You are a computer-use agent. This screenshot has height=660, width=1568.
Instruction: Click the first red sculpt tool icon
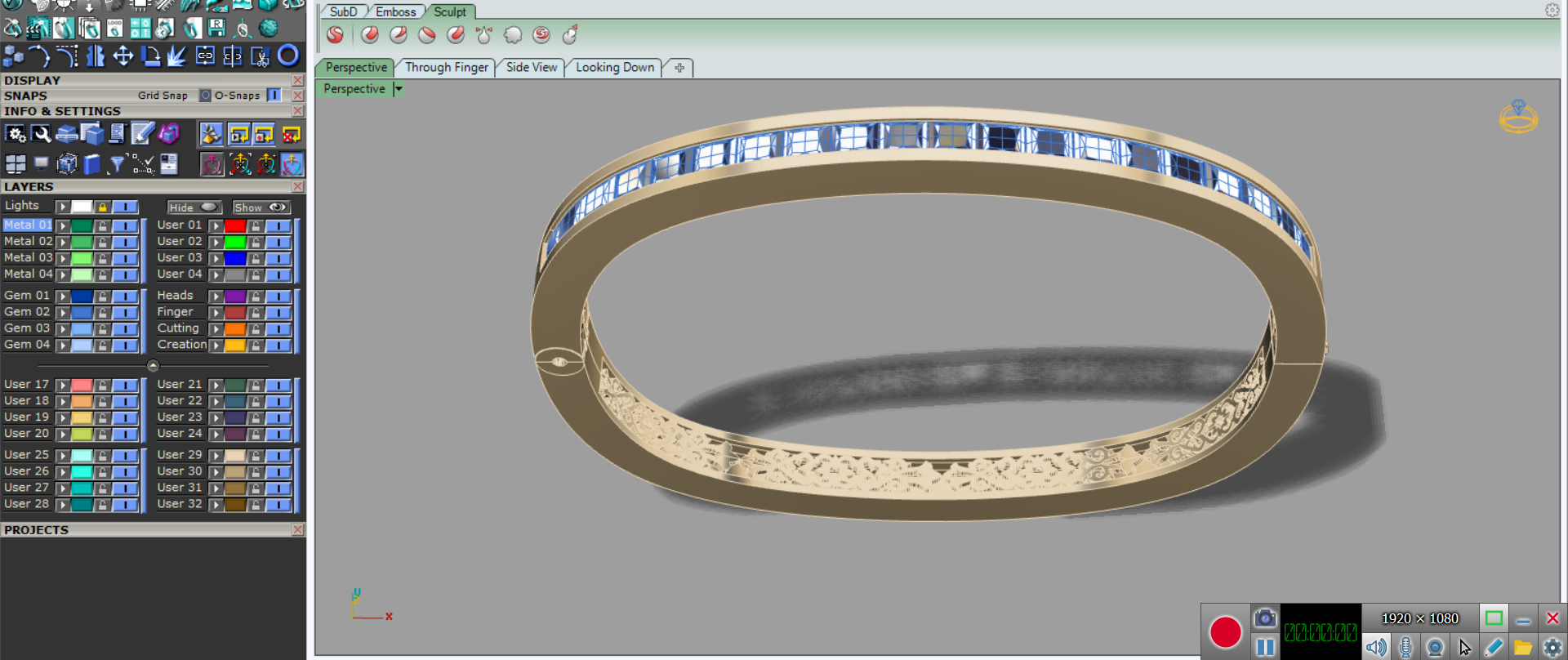pyautogui.click(x=335, y=35)
